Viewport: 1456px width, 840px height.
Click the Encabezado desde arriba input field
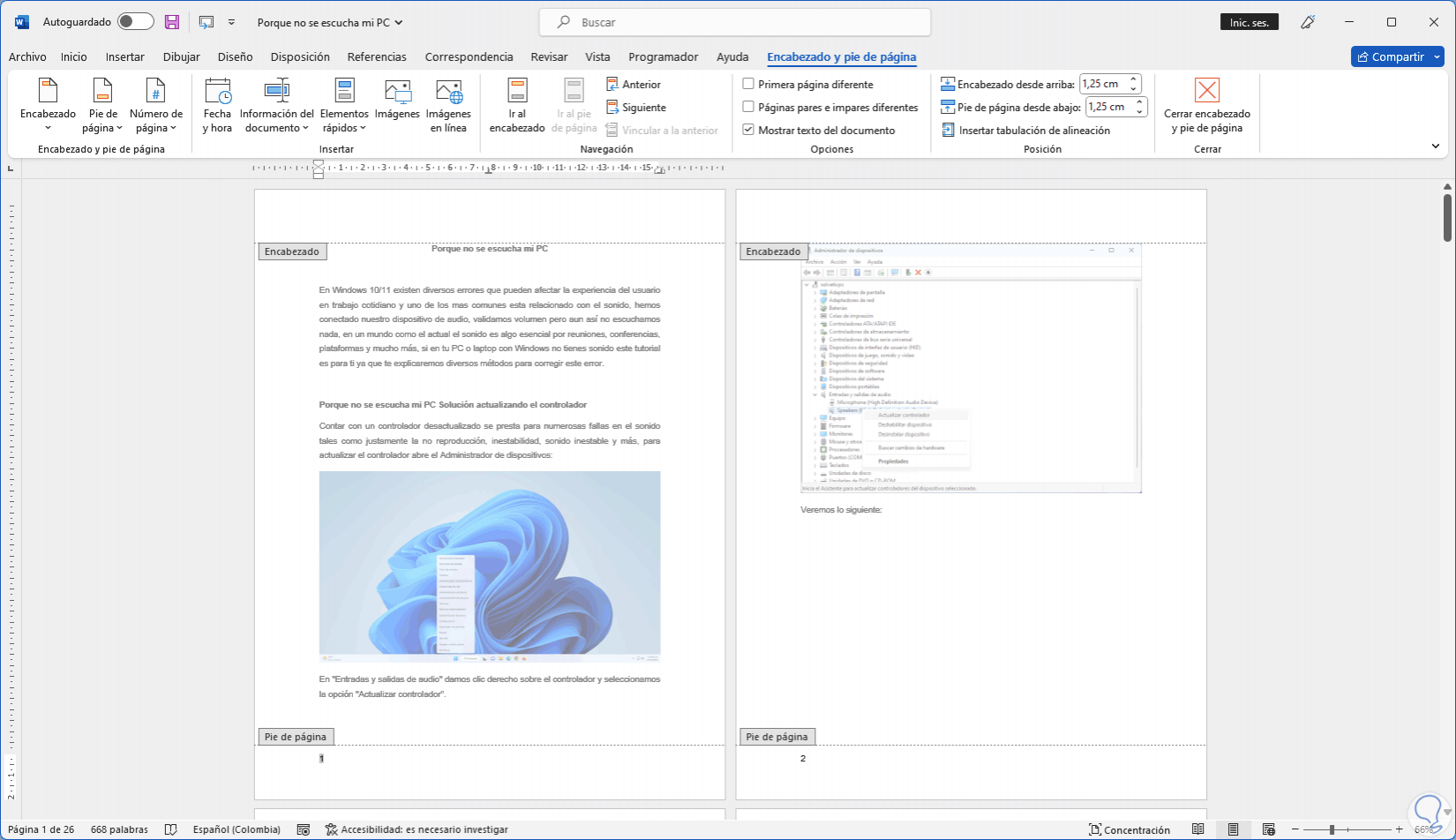[x=1103, y=84]
